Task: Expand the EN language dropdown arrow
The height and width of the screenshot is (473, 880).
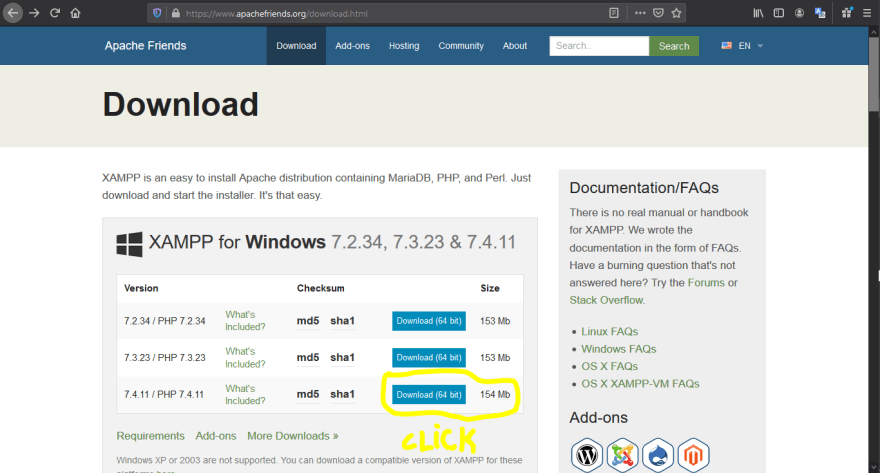Action: tap(760, 46)
